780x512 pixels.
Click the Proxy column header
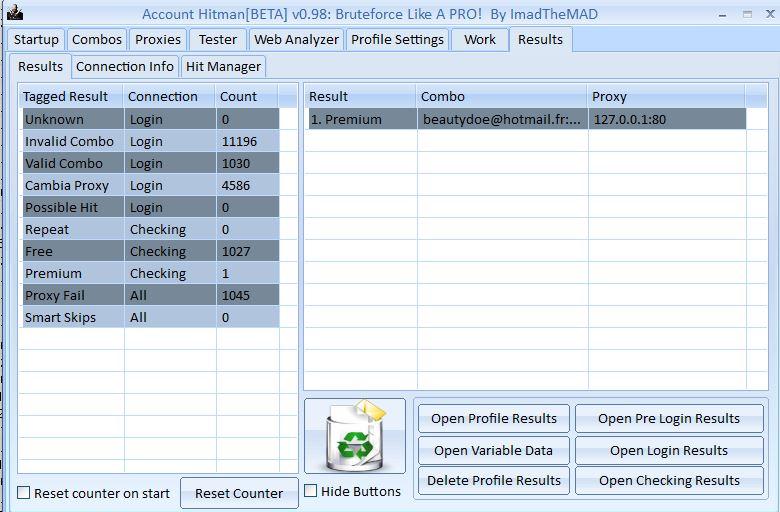click(x=609, y=96)
